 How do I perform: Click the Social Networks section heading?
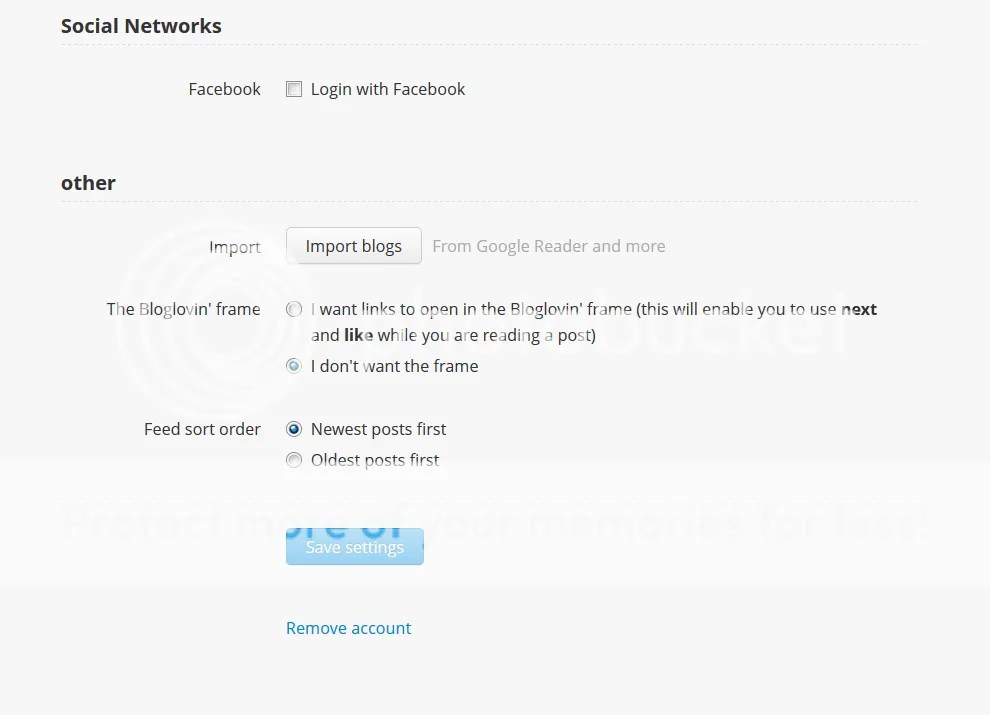tap(141, 26)
